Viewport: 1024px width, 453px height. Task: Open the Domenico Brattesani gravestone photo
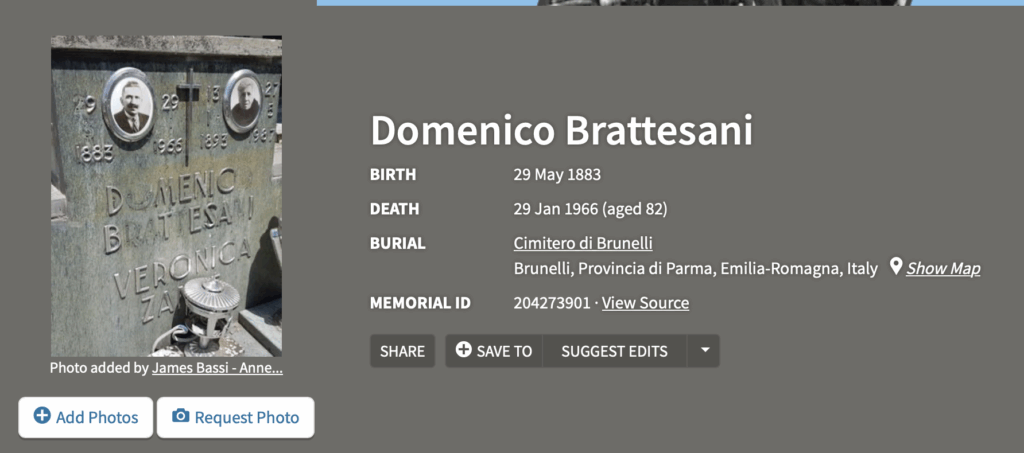point(167,196)
